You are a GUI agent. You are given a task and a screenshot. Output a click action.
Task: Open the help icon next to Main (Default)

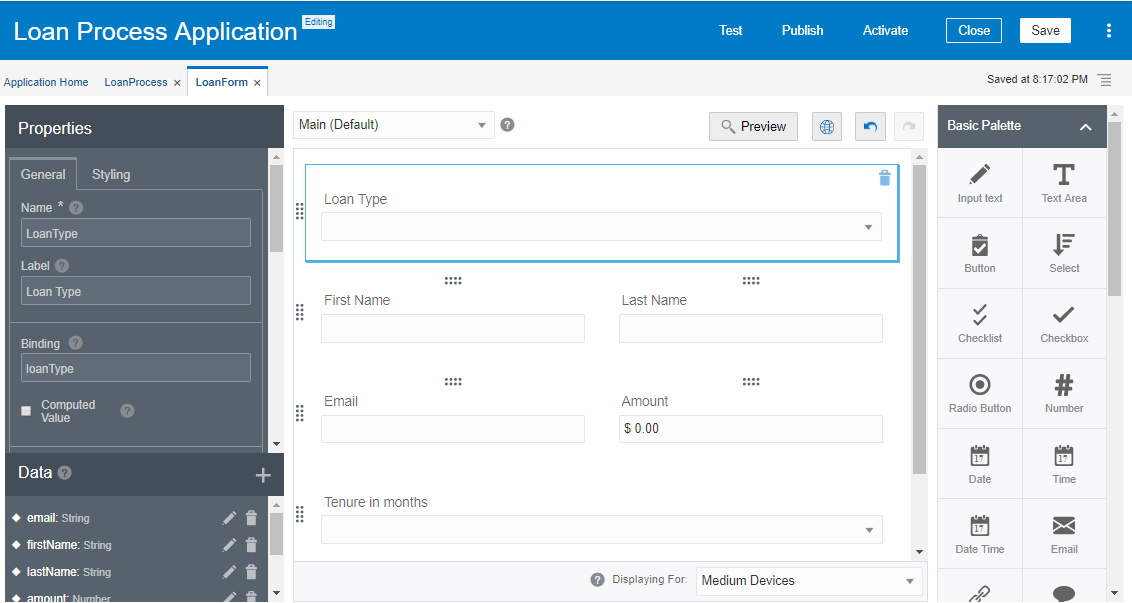click(508, 125)
